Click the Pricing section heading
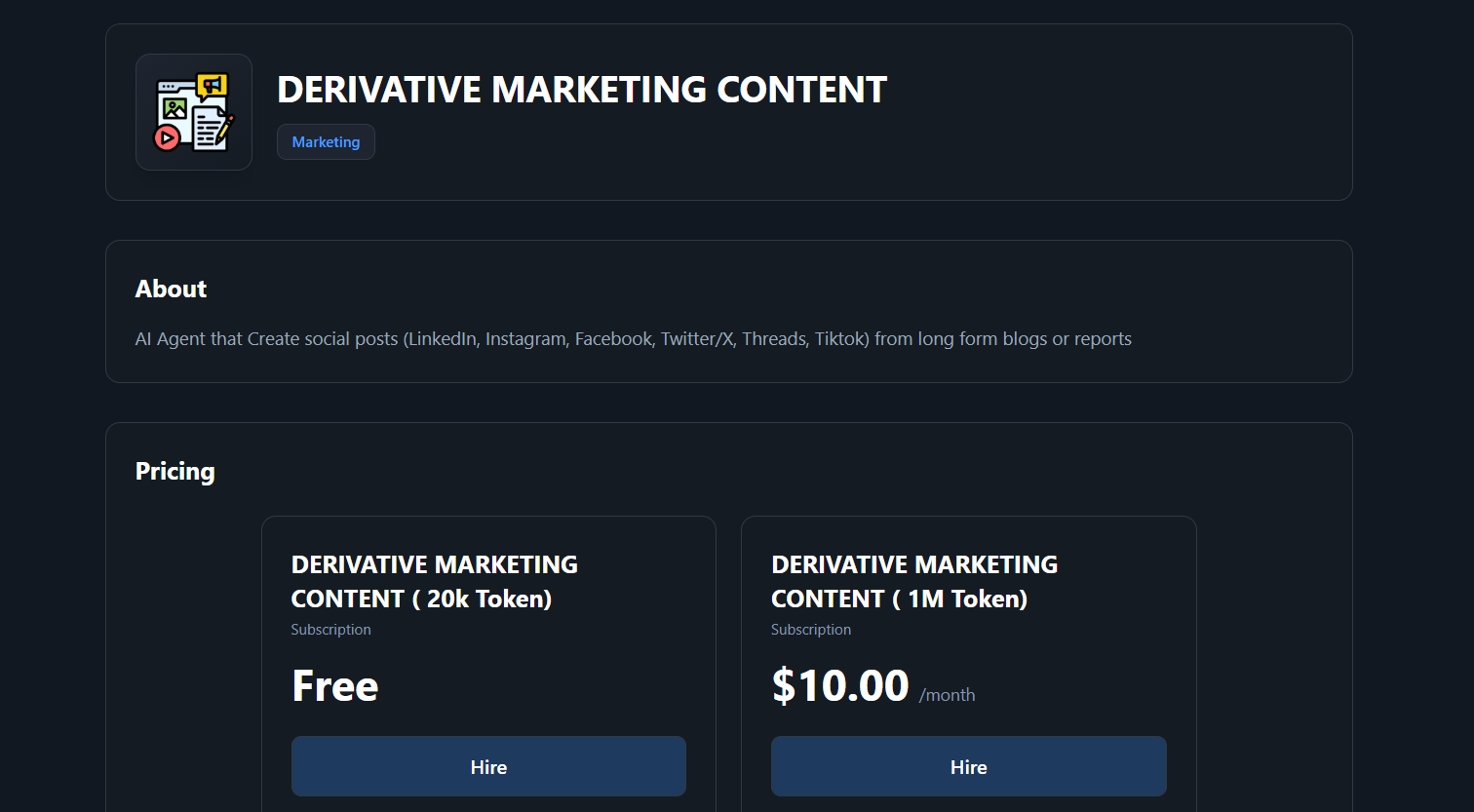The height and width of the screenshot is (812, 1474). (175, 472)
